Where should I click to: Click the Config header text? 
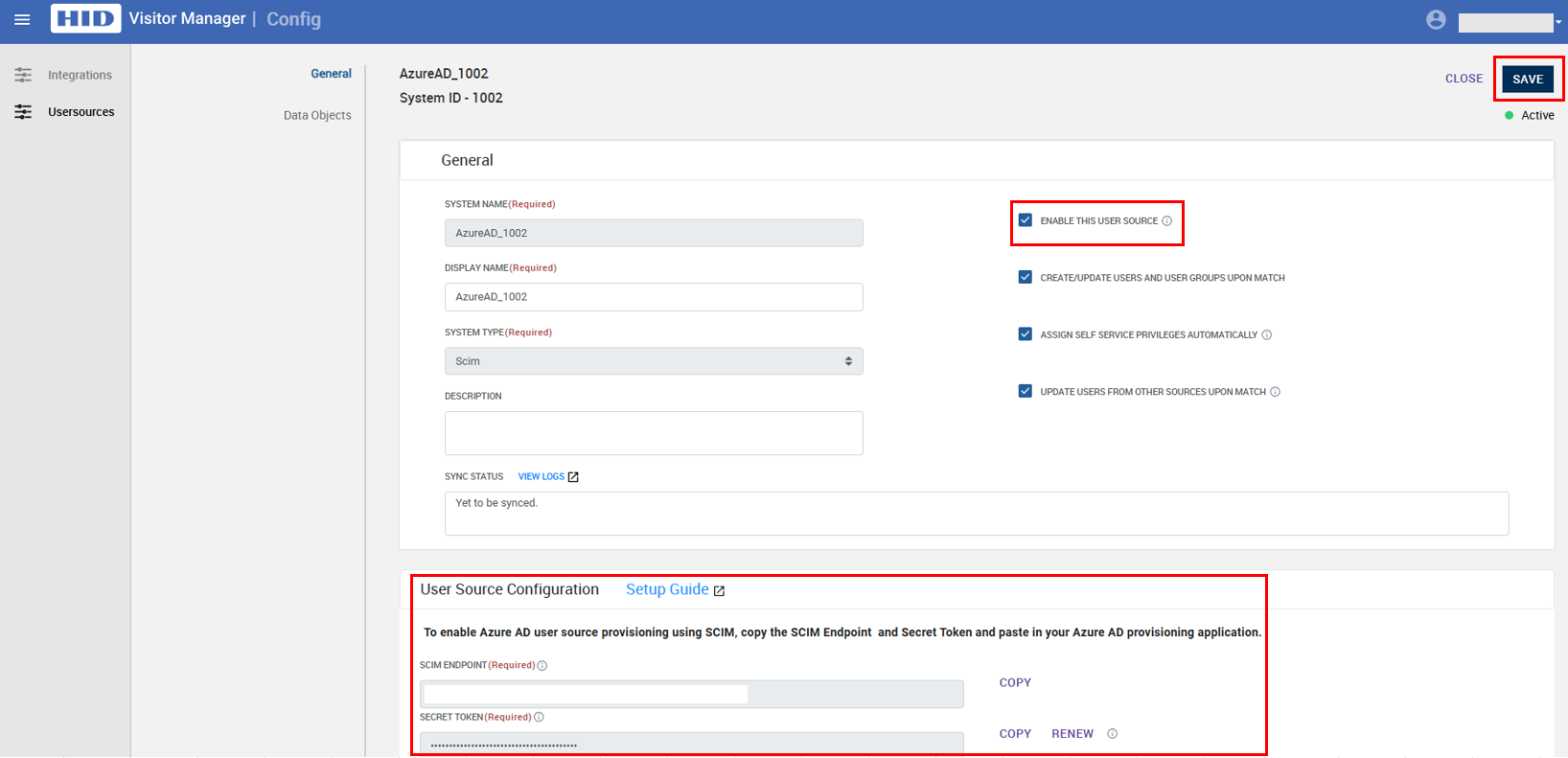tap(293, 19)
